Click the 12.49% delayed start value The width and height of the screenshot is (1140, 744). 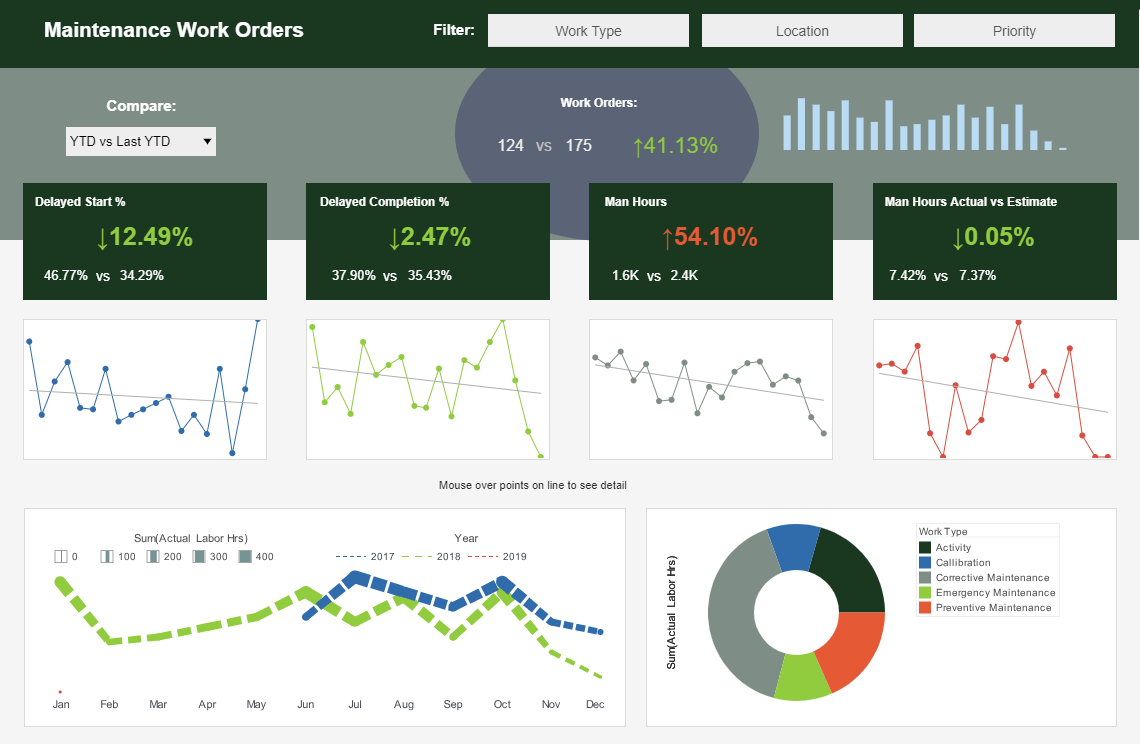(x=145, y=237)
